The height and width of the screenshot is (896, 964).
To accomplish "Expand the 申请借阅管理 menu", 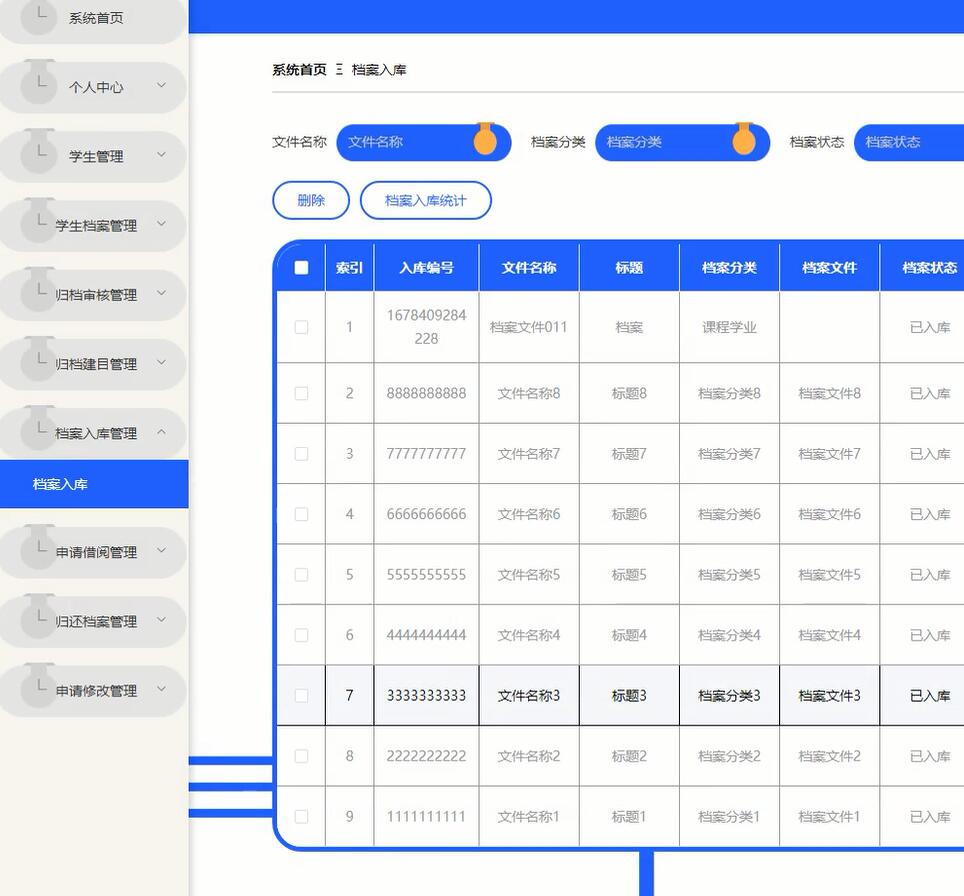I will coord(95,551).
